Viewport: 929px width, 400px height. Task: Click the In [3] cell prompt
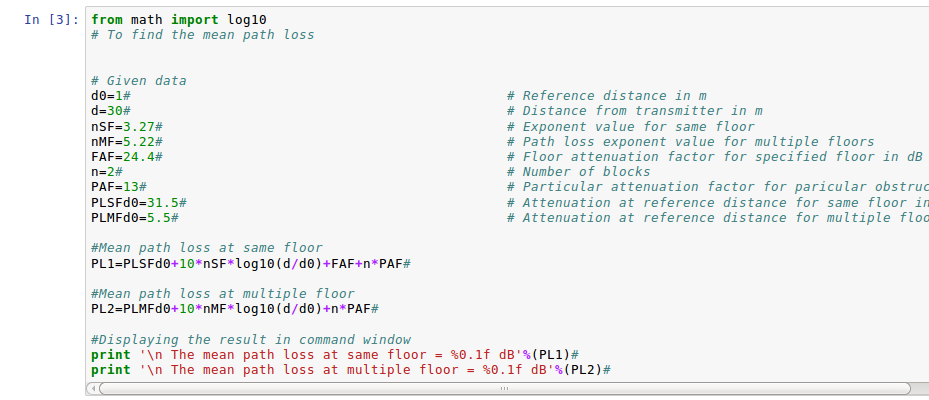pyautogui.click(x=50, y=19)
